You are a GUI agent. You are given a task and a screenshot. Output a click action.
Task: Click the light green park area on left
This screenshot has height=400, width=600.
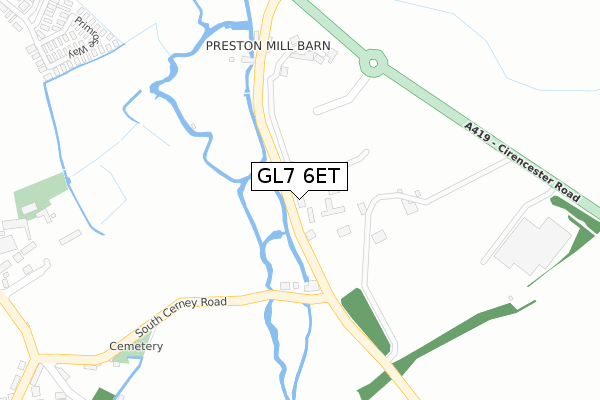click(x=38, y=193)
